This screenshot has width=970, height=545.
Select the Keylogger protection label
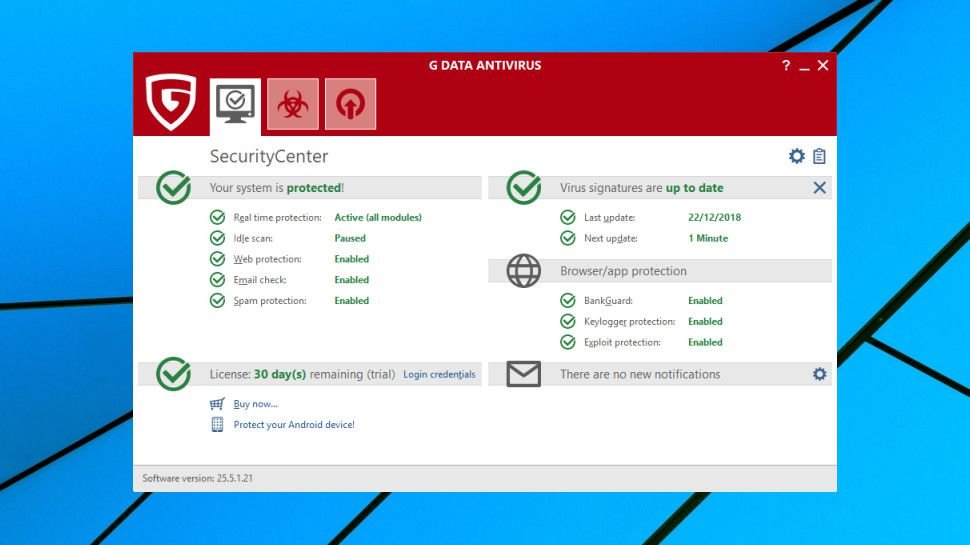click(630, 322)
